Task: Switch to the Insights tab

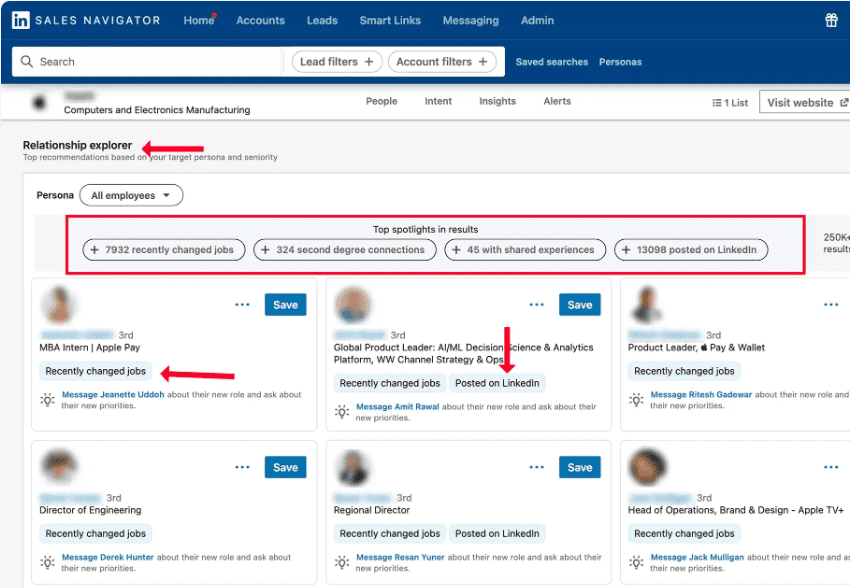Action: (x=497, y=101)
